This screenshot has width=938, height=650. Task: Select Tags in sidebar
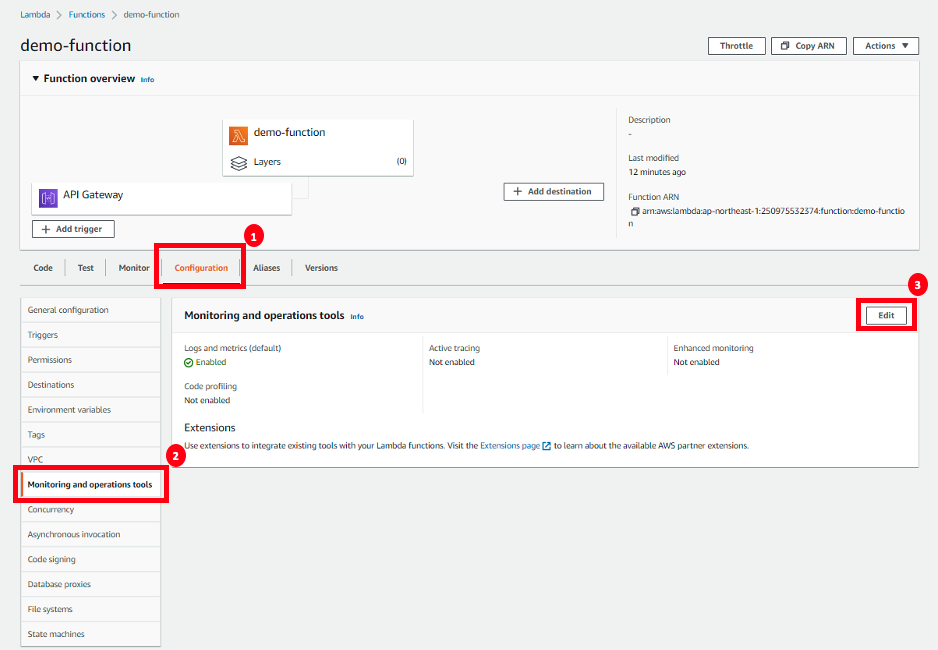90,435
